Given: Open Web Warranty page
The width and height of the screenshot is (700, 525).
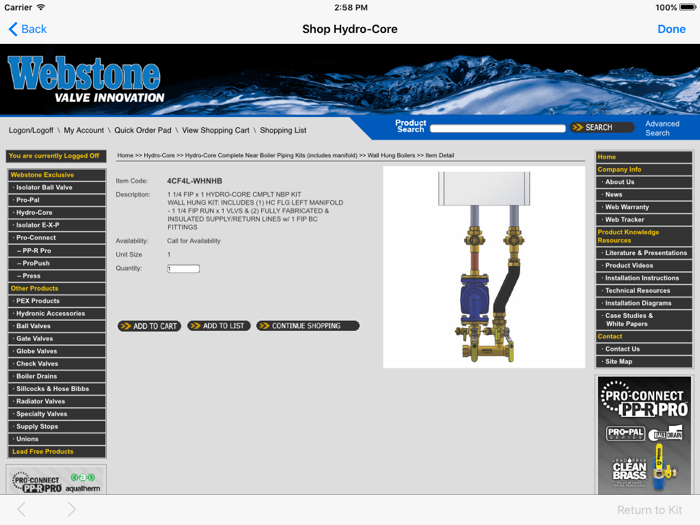Looking at the screenshot, I should tap(644, 207).
